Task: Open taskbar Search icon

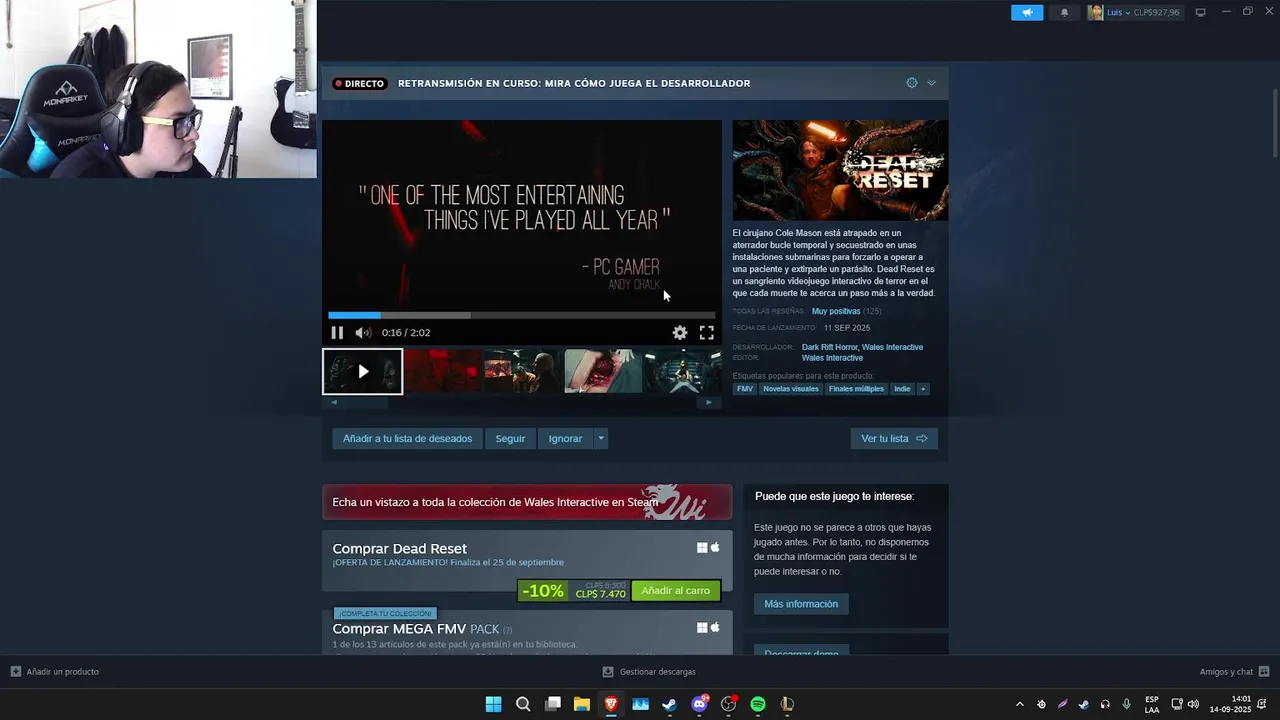Action: [523, 704]
